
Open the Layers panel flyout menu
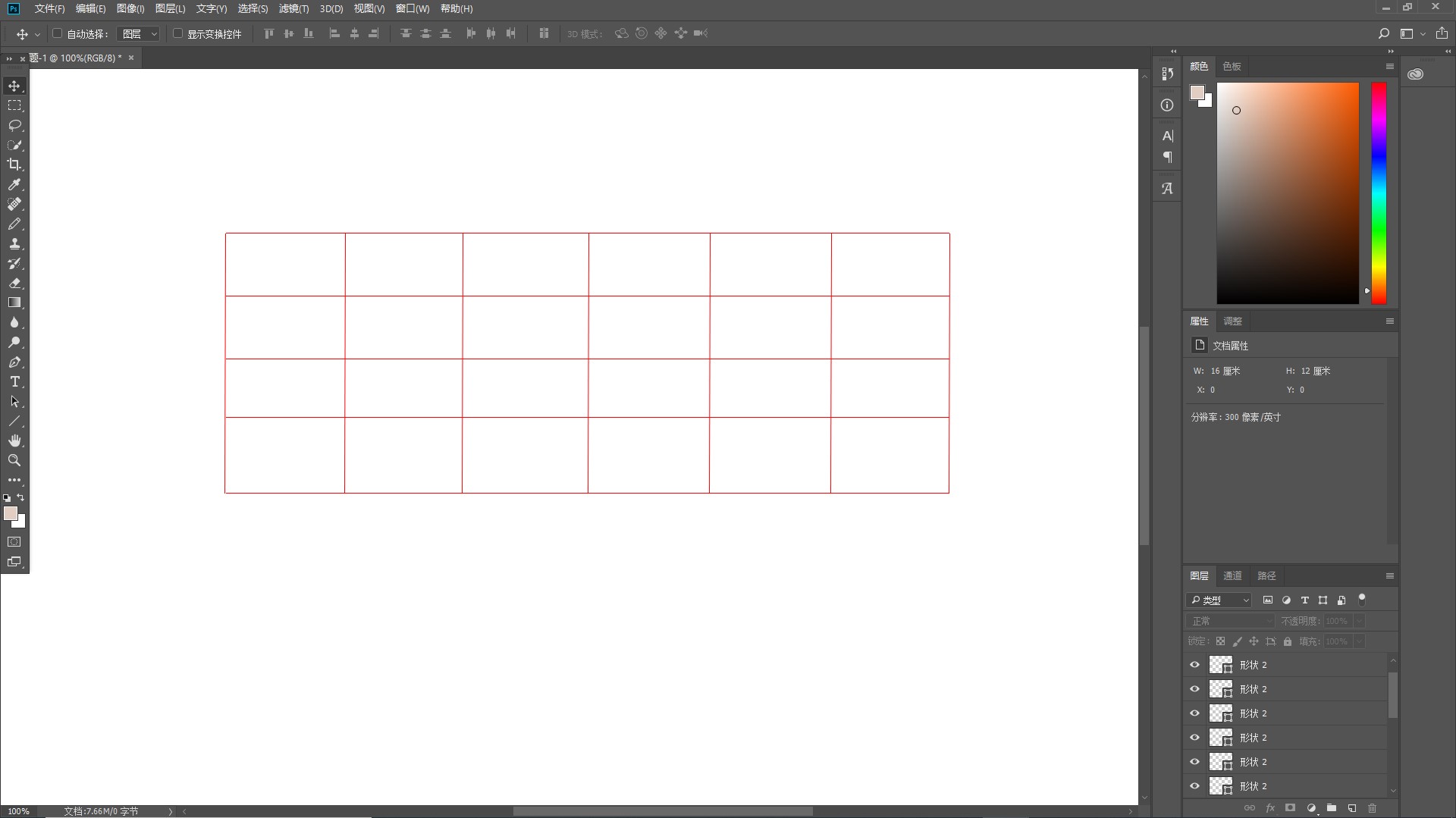coord(1389,576)
